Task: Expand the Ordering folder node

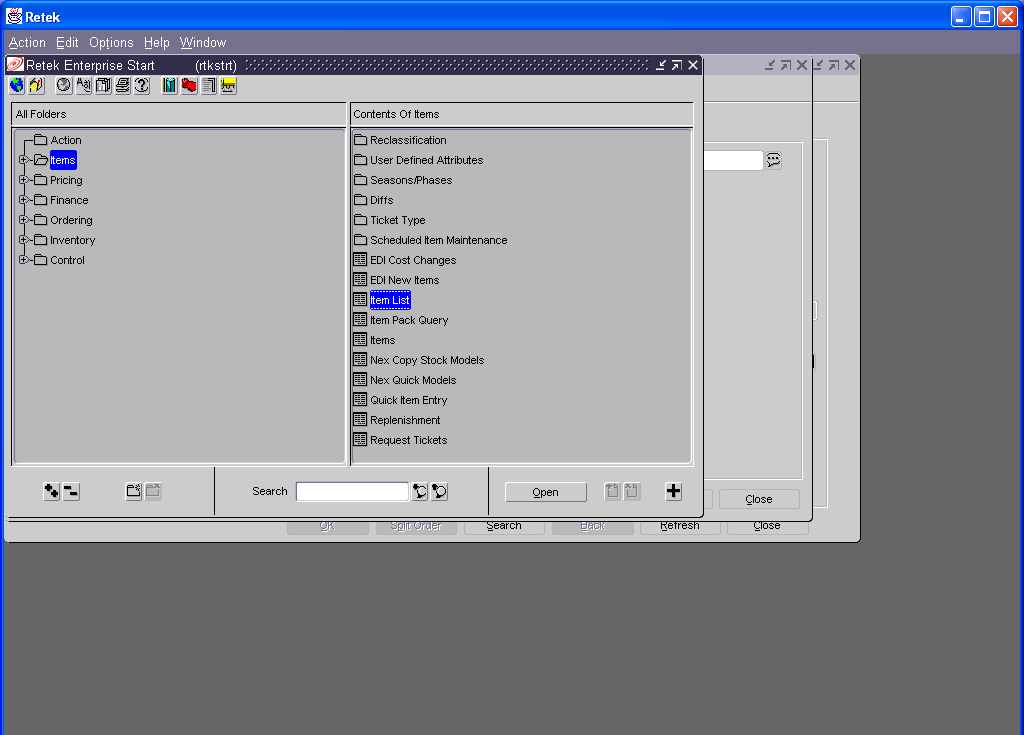Action: click(x=24, y=220)
